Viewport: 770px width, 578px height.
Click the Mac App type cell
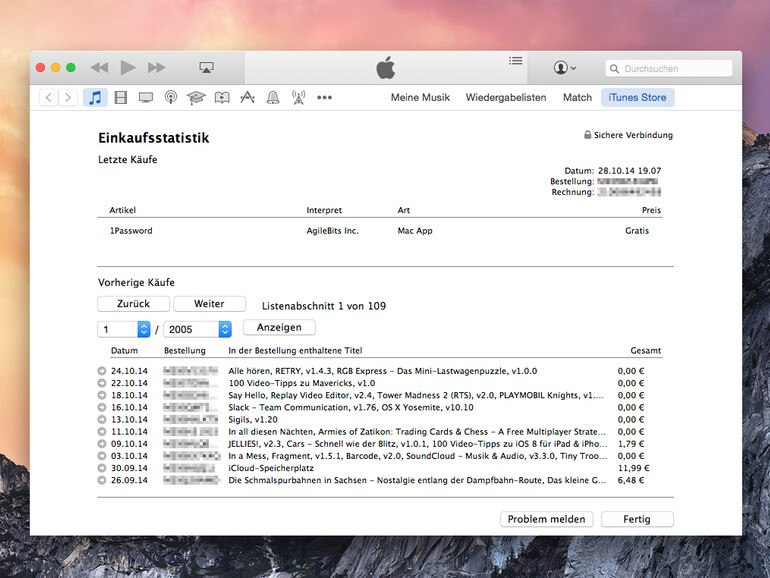[415, 231]
